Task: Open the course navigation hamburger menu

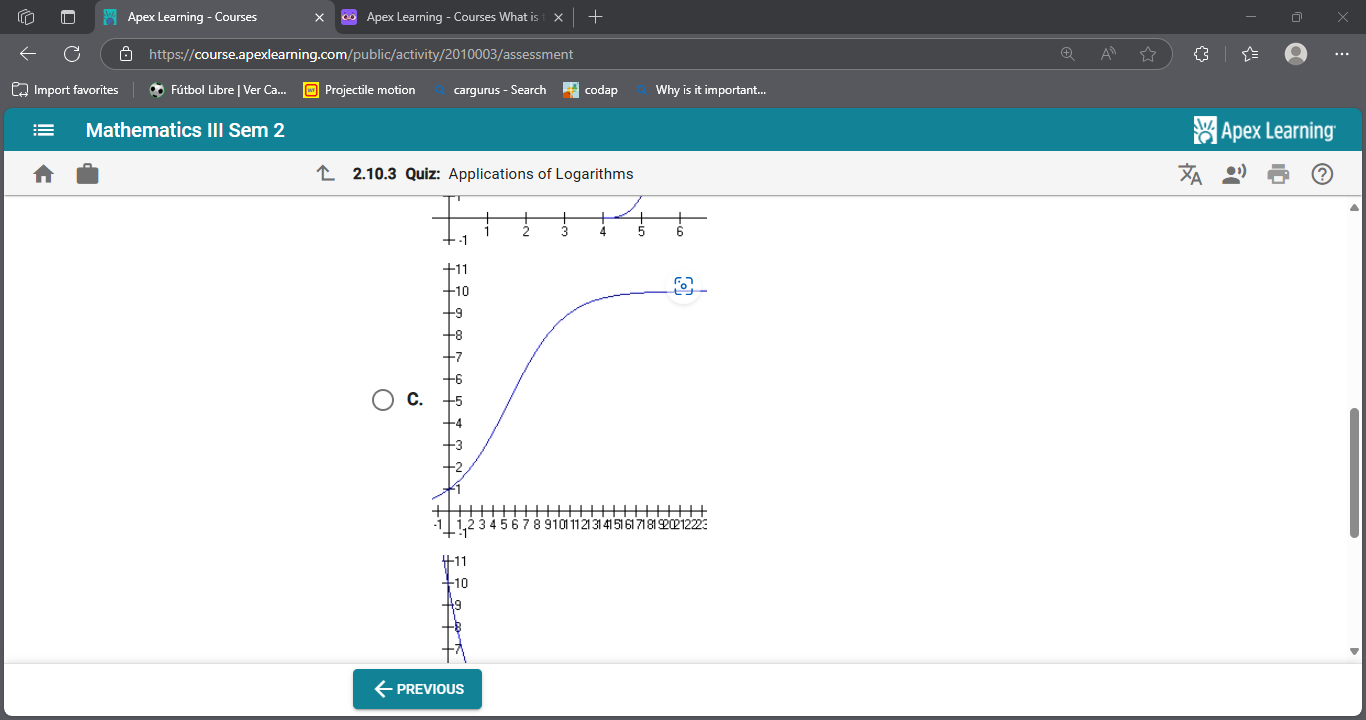Action: [x=43, y=130]
